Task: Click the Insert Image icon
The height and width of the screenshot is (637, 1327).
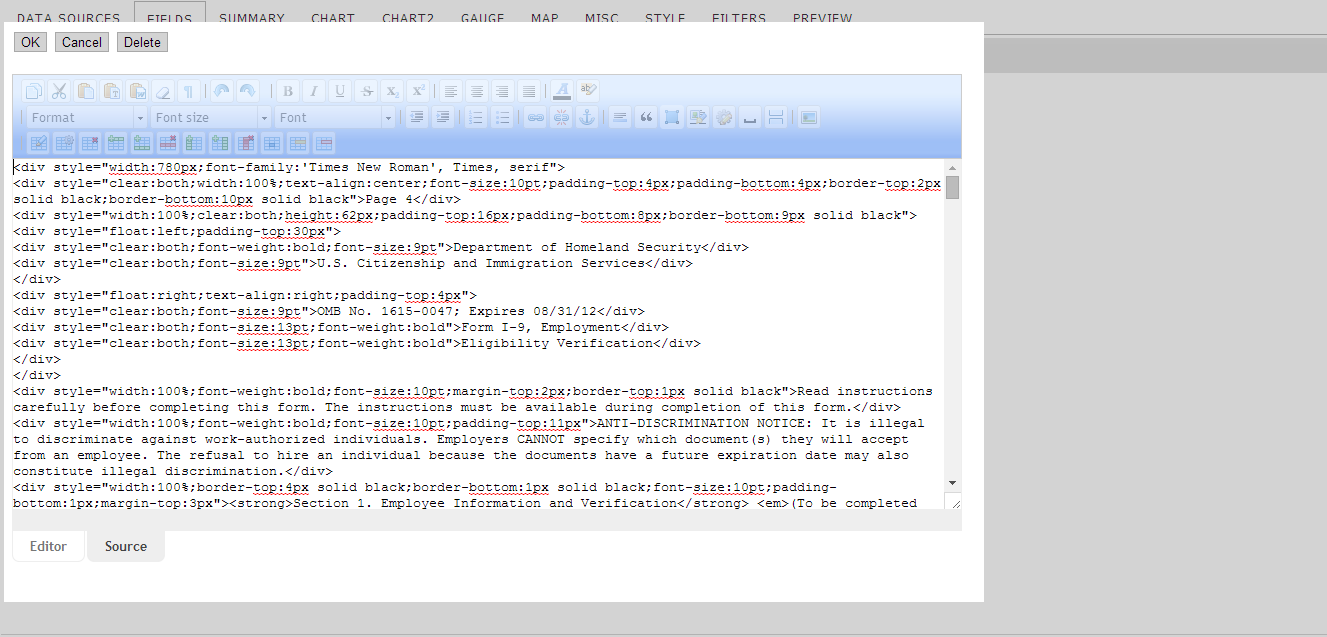Action: tap(809, 117)
